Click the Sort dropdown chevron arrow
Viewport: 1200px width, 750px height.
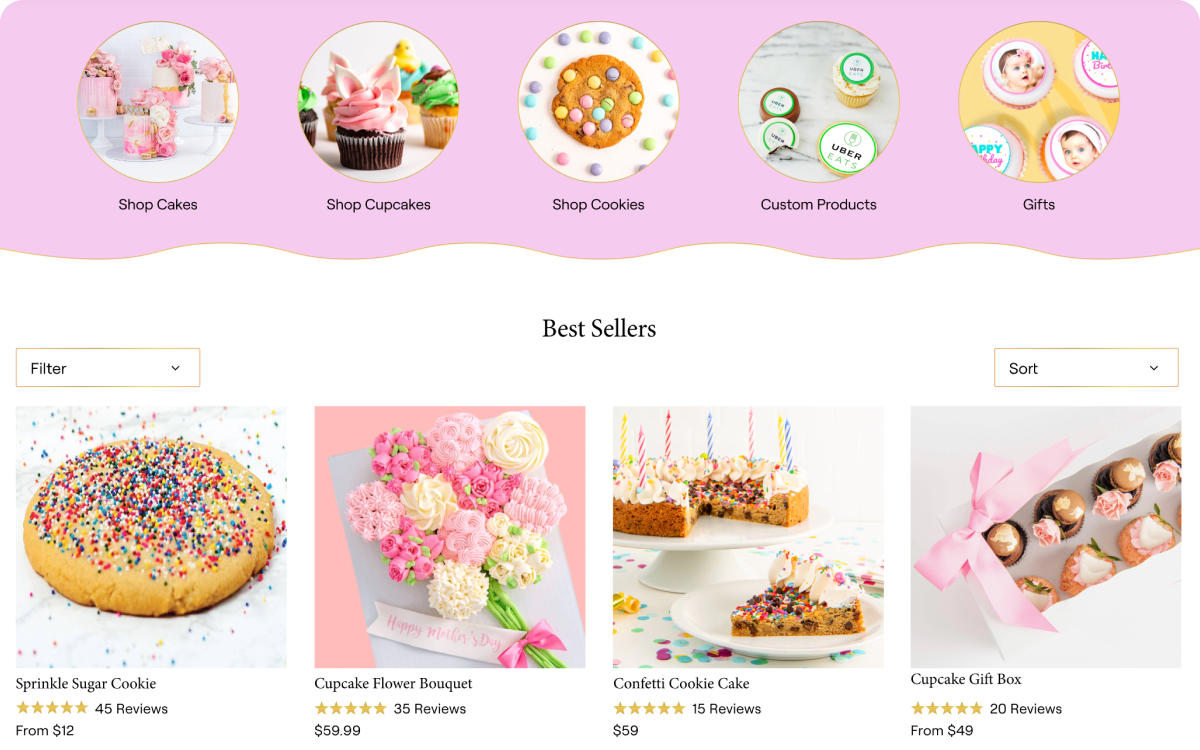tap(1153, 368)
